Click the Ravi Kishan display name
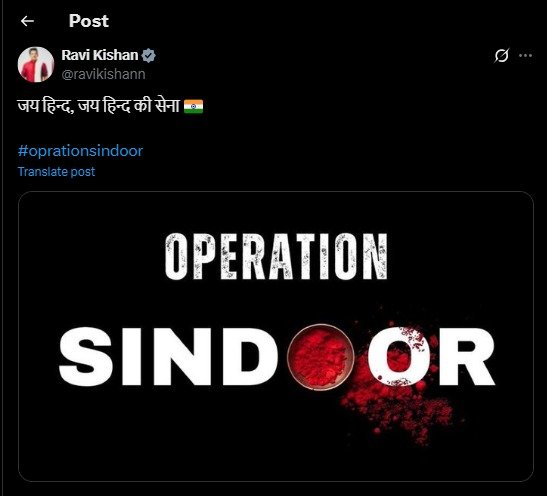Image resolution: width=547 pixels, height=496 pixels. click(x=100, y=55)
